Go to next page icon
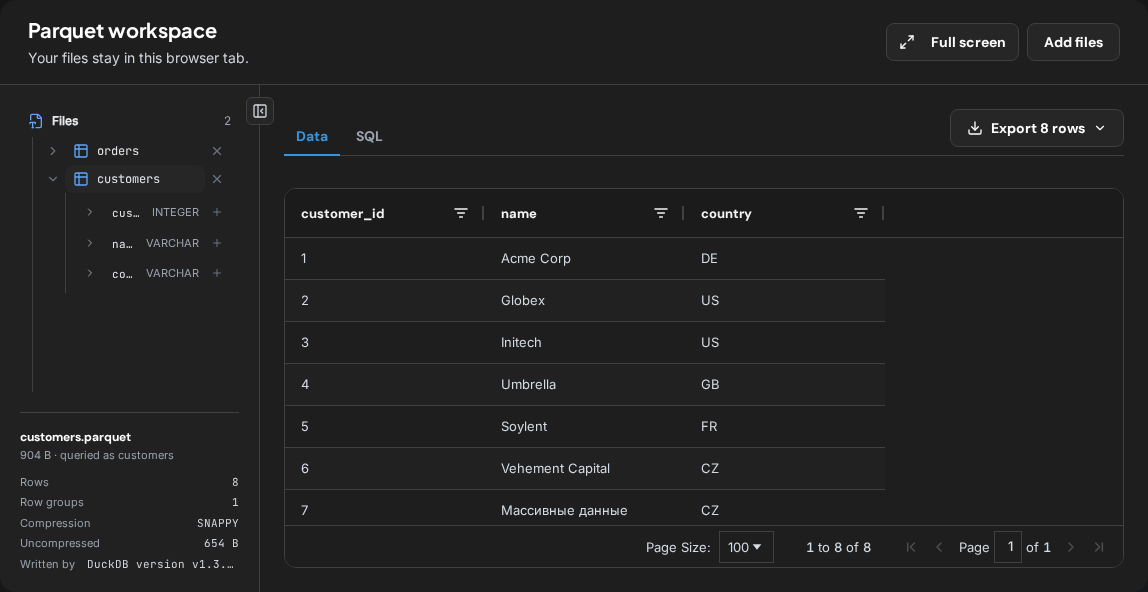The height and width of the screenshot is (592, 1148). point(1071,547)
